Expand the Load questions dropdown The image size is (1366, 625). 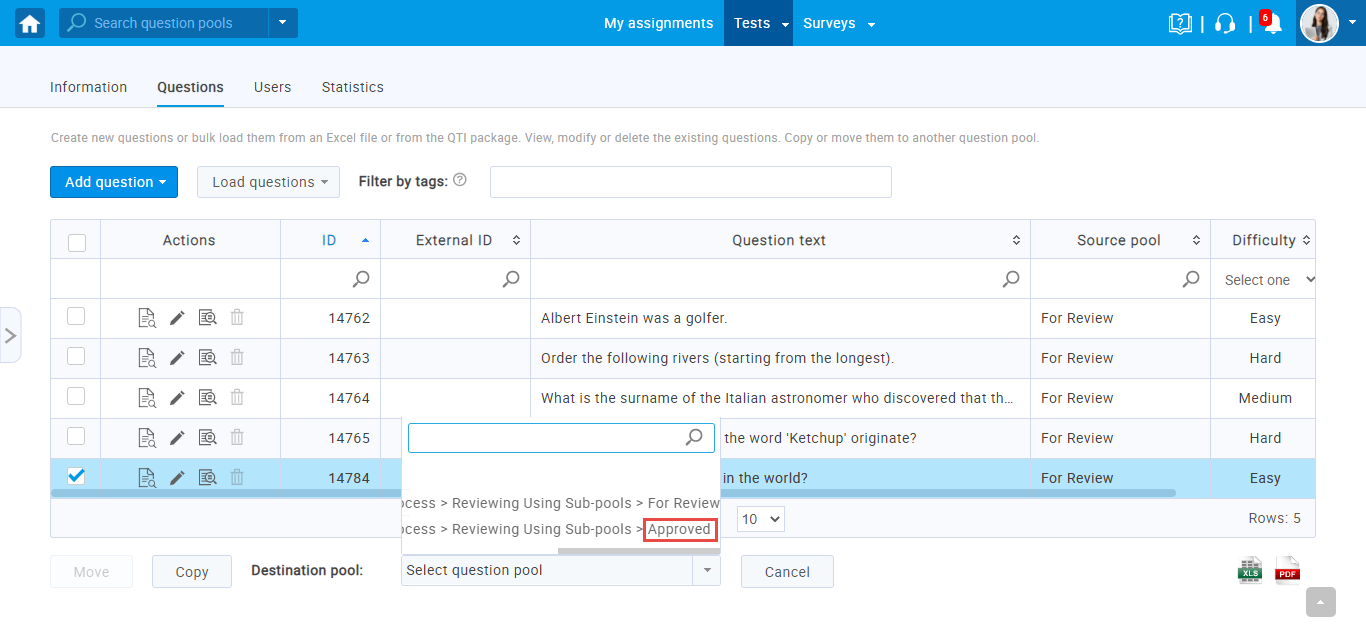[268, 182]
